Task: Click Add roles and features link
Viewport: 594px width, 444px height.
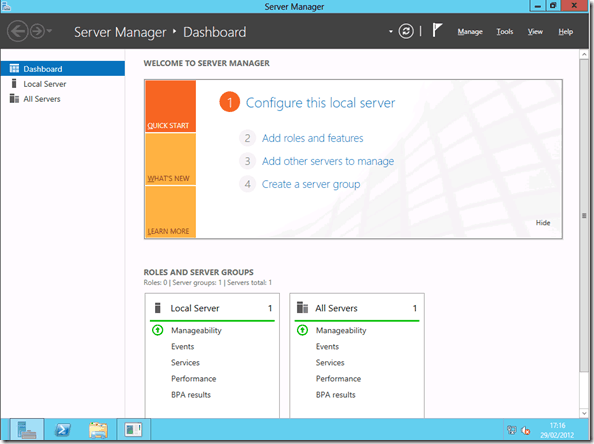Action: (x=313, y=138)
